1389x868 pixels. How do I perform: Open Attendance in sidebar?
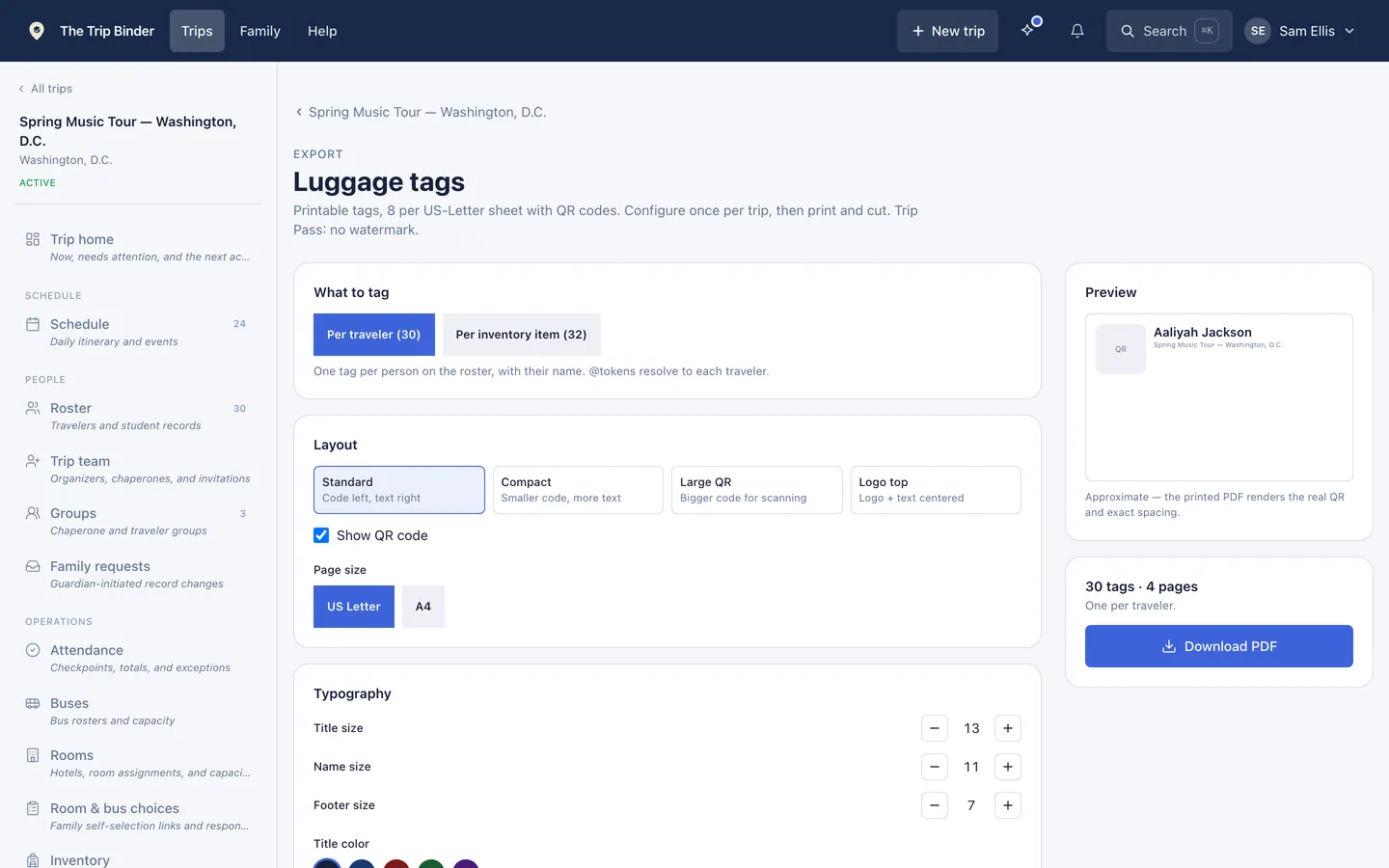tap(139, 658)
